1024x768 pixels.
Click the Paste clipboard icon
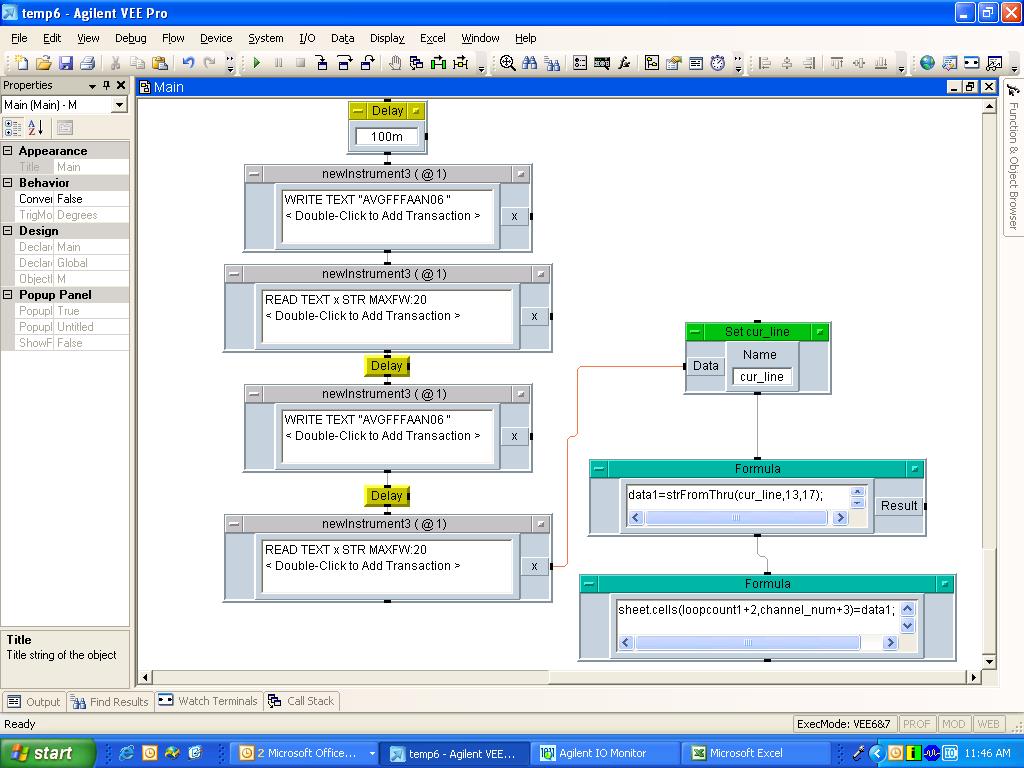pyautogui.click(x=159, y=63)
